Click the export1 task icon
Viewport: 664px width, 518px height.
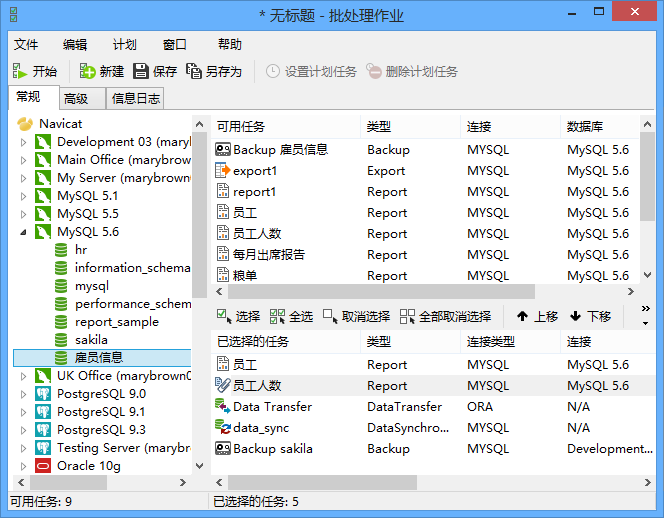tap(223, 171)
